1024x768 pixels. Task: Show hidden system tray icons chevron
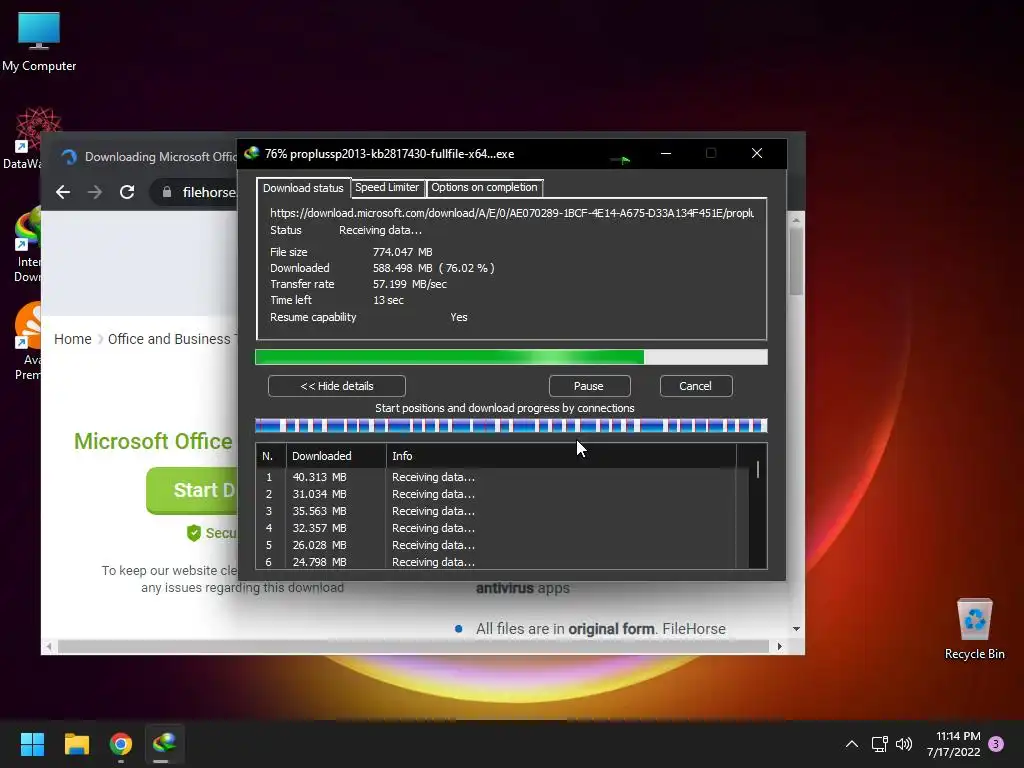tap(852, 744)
